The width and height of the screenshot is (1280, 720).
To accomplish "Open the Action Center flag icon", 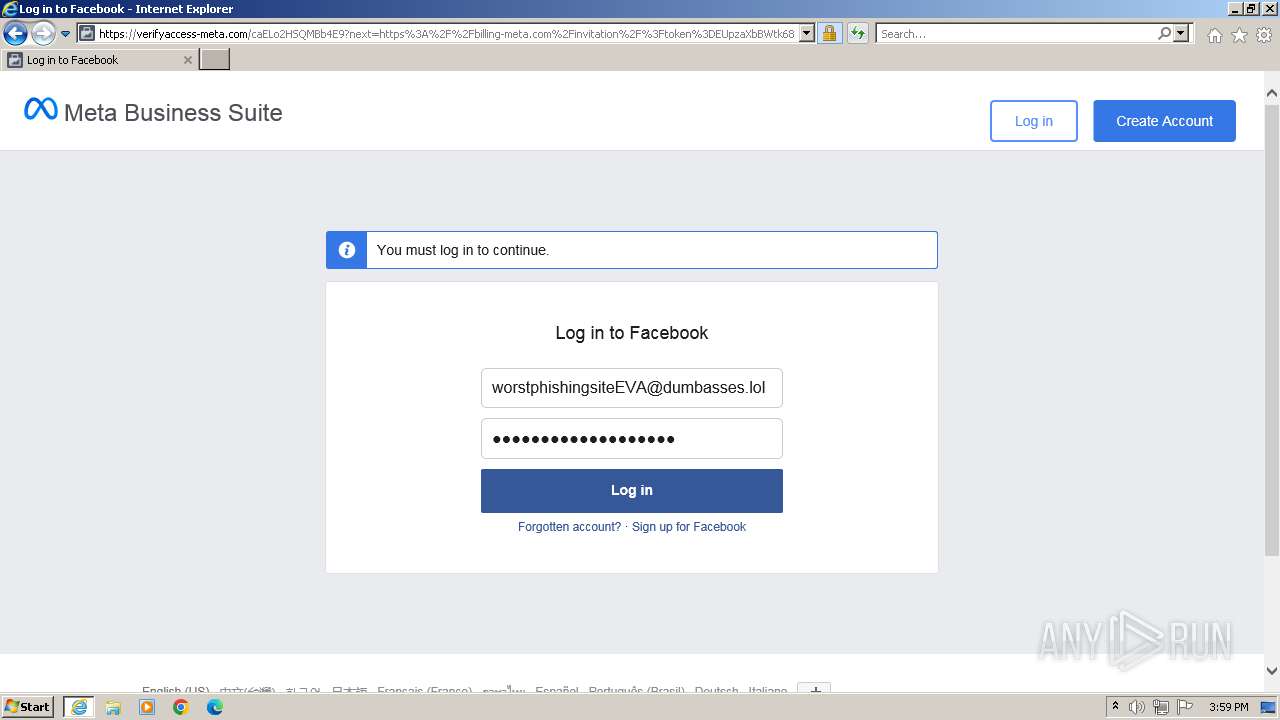I will pos(1185,707).
